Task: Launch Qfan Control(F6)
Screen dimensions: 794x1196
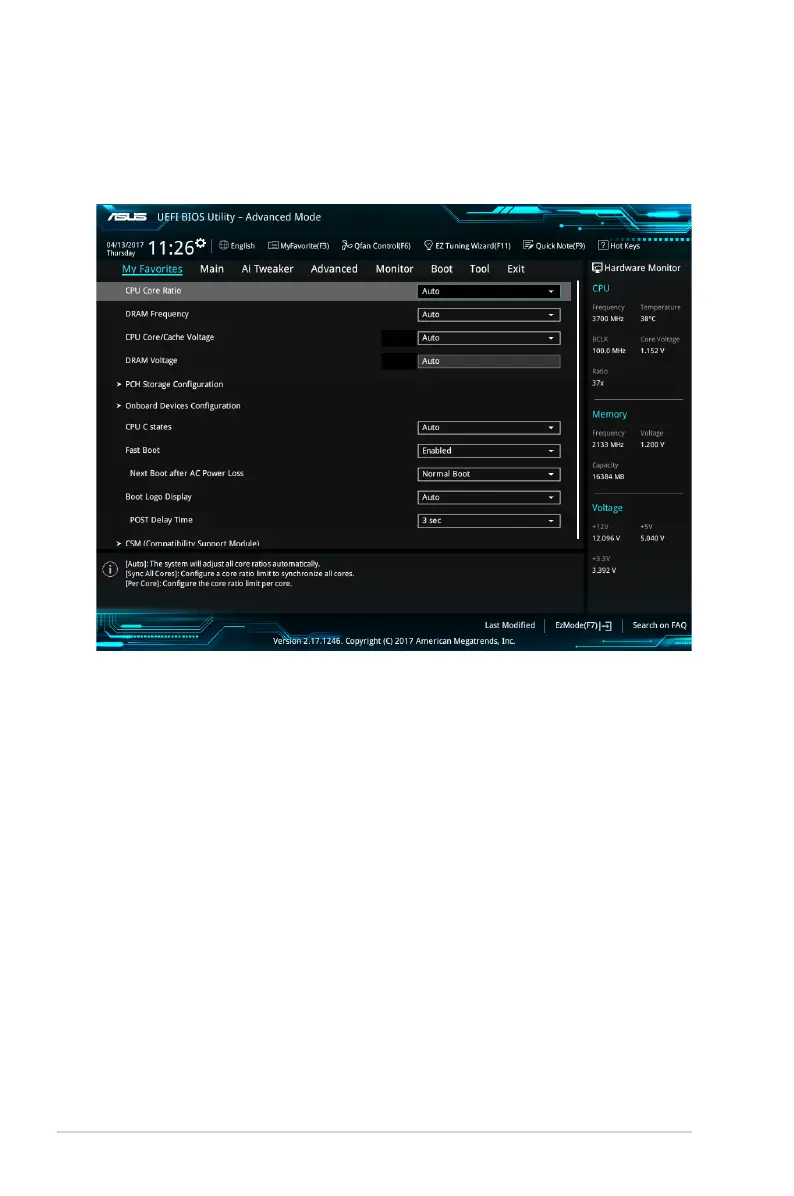Action: click(x=376, y=246)
